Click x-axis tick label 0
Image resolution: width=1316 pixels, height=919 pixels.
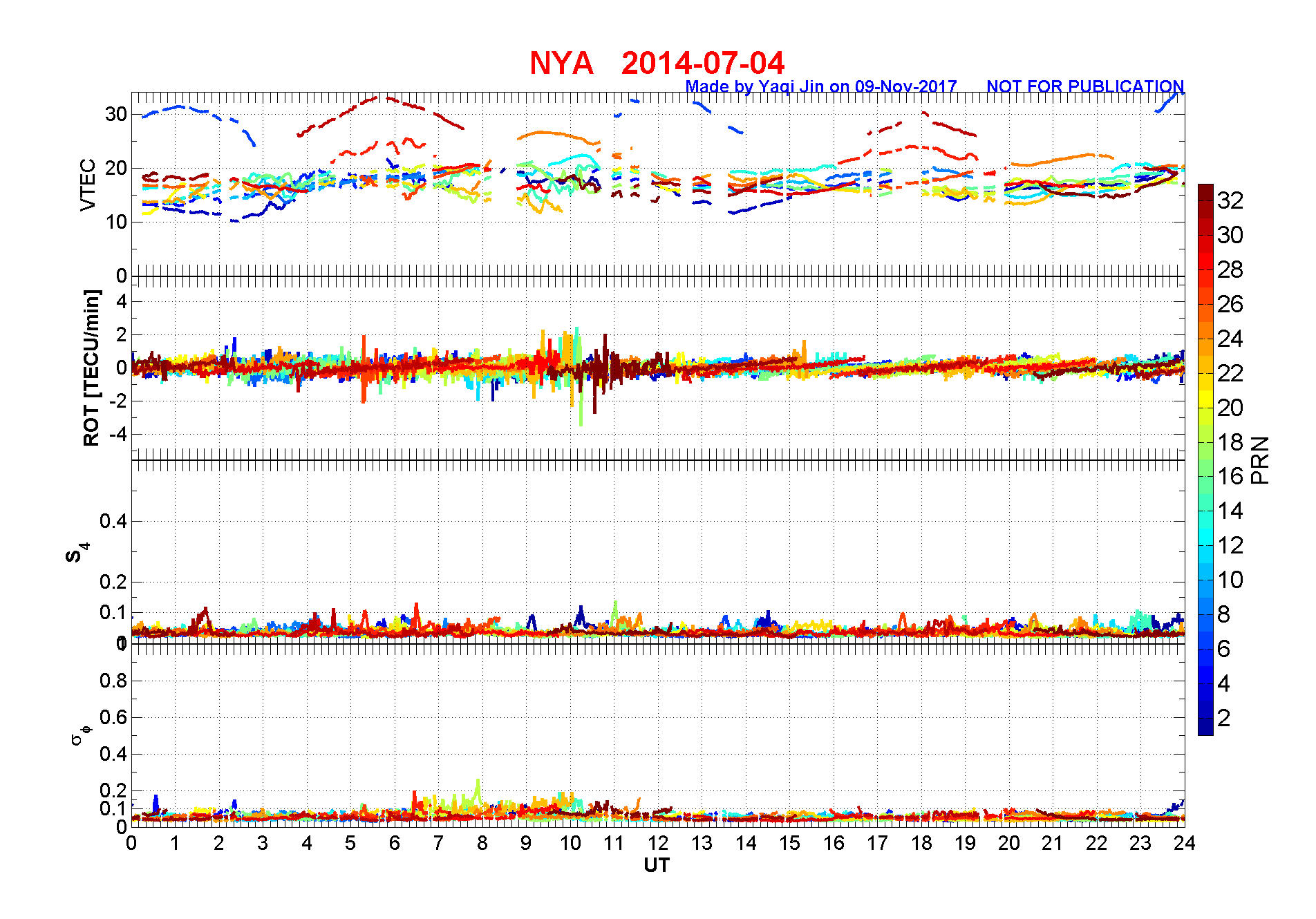131,843
